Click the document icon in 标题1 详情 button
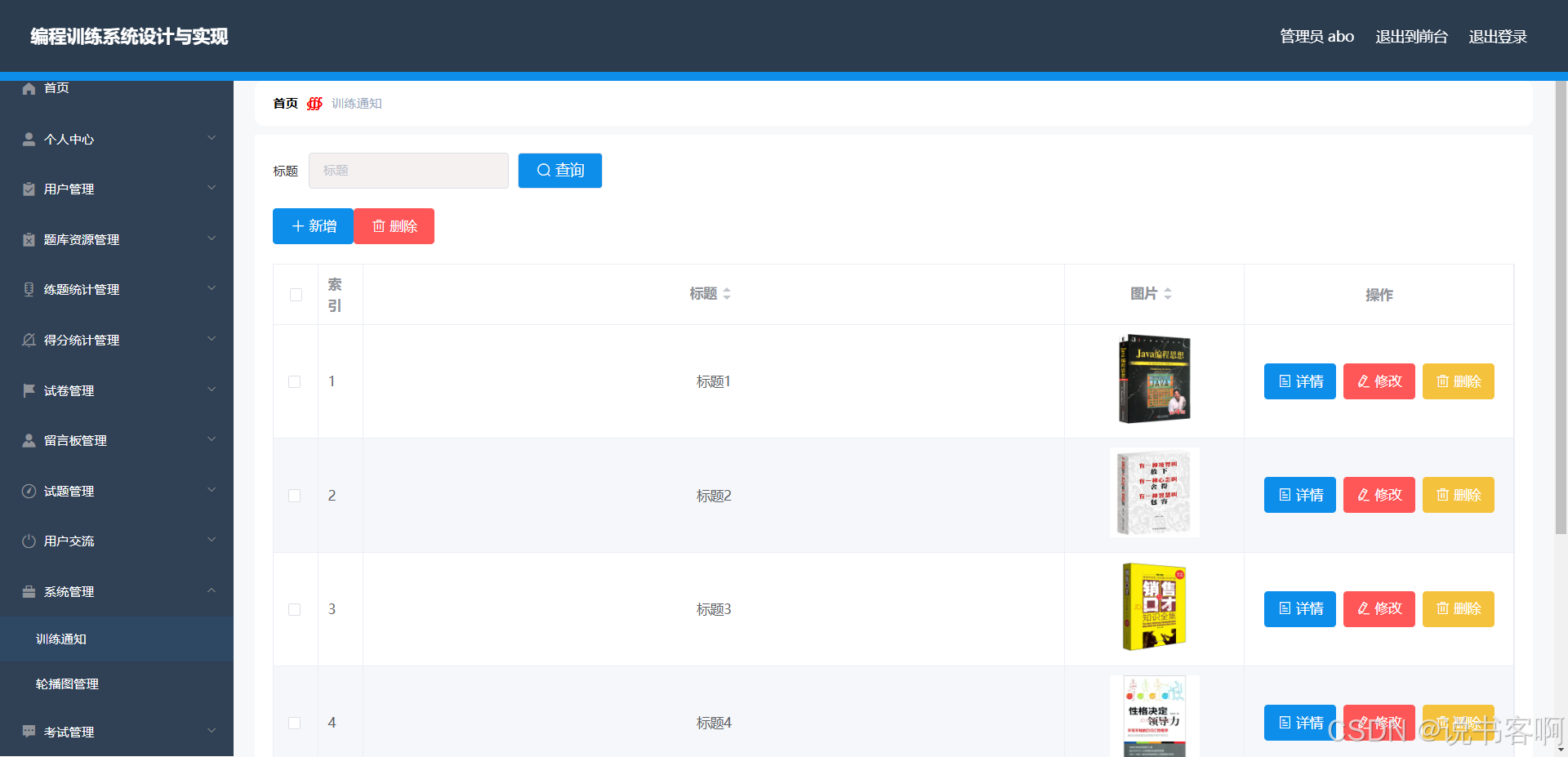Screen dimensions: 1568x757 pyautogui.click(x=1285, y=381)
